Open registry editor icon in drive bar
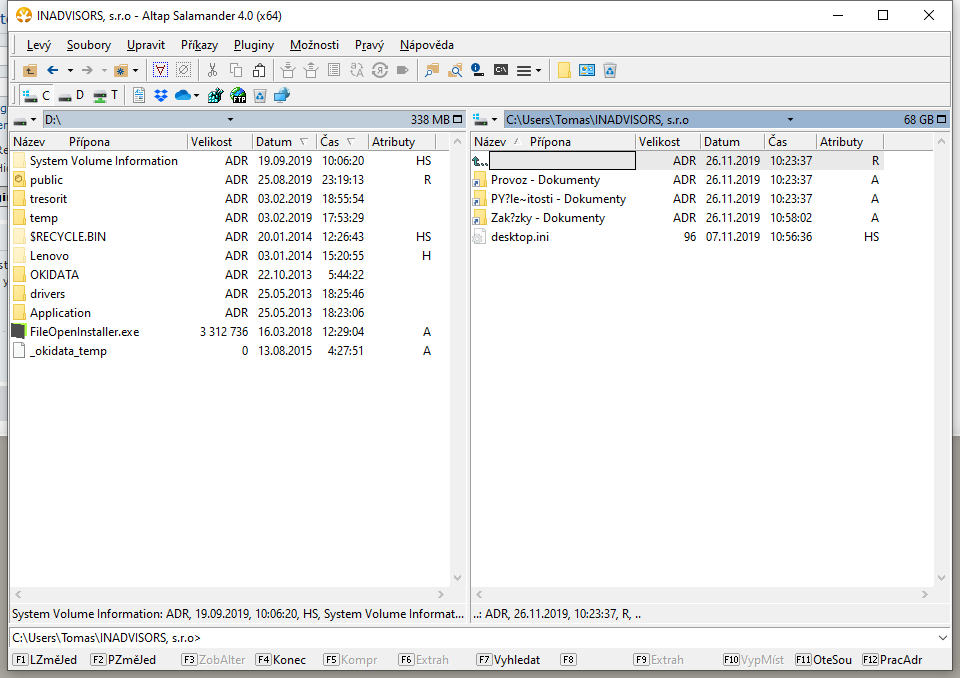960x678 pixels. (216, 96)
